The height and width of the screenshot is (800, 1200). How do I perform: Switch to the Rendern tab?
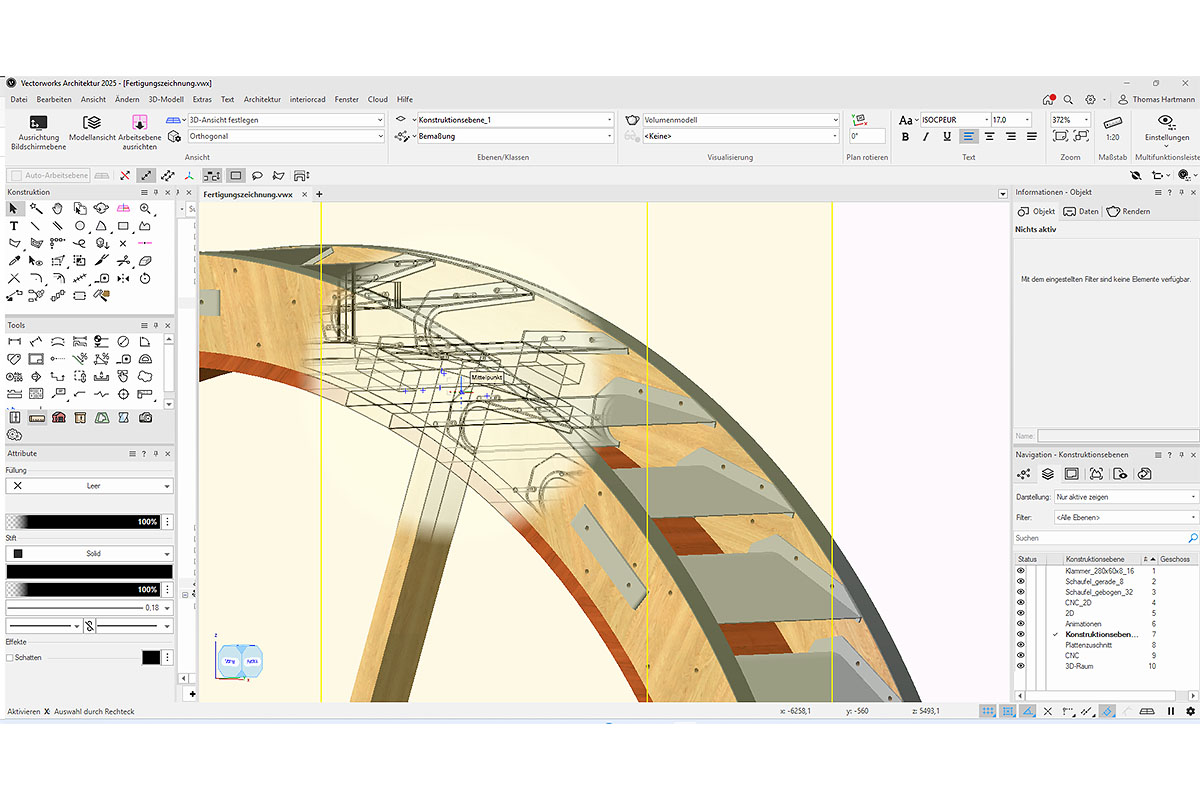[1128, 212]
